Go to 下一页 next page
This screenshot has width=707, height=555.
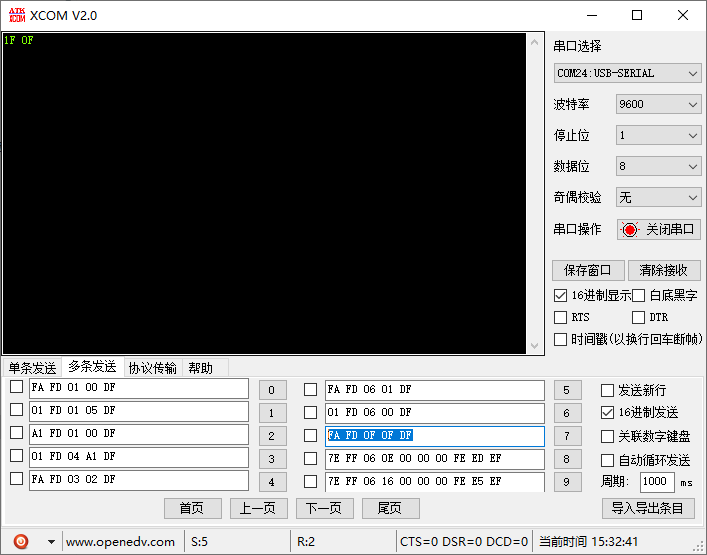tap(325, 509)
